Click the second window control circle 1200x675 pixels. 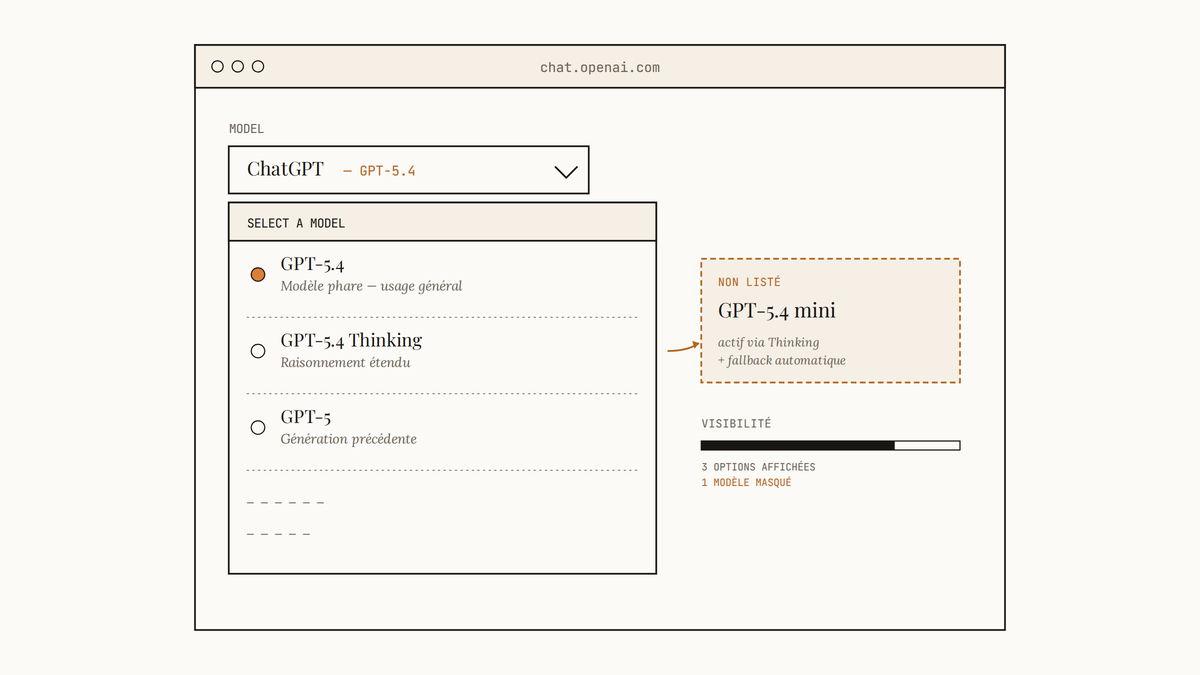pyautogui.click(x=238, y=67)
